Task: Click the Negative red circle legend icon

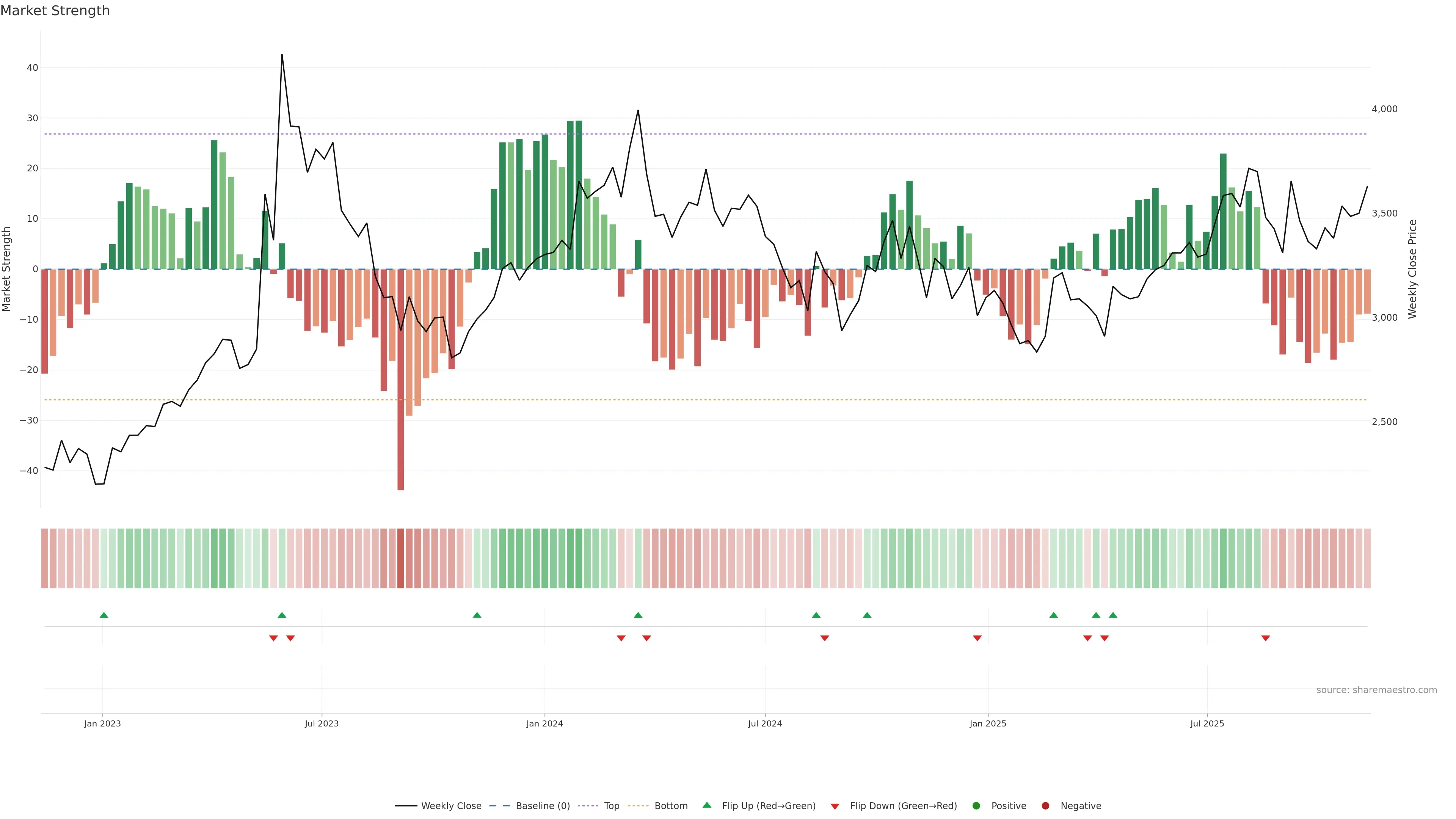Action: 1045,805
